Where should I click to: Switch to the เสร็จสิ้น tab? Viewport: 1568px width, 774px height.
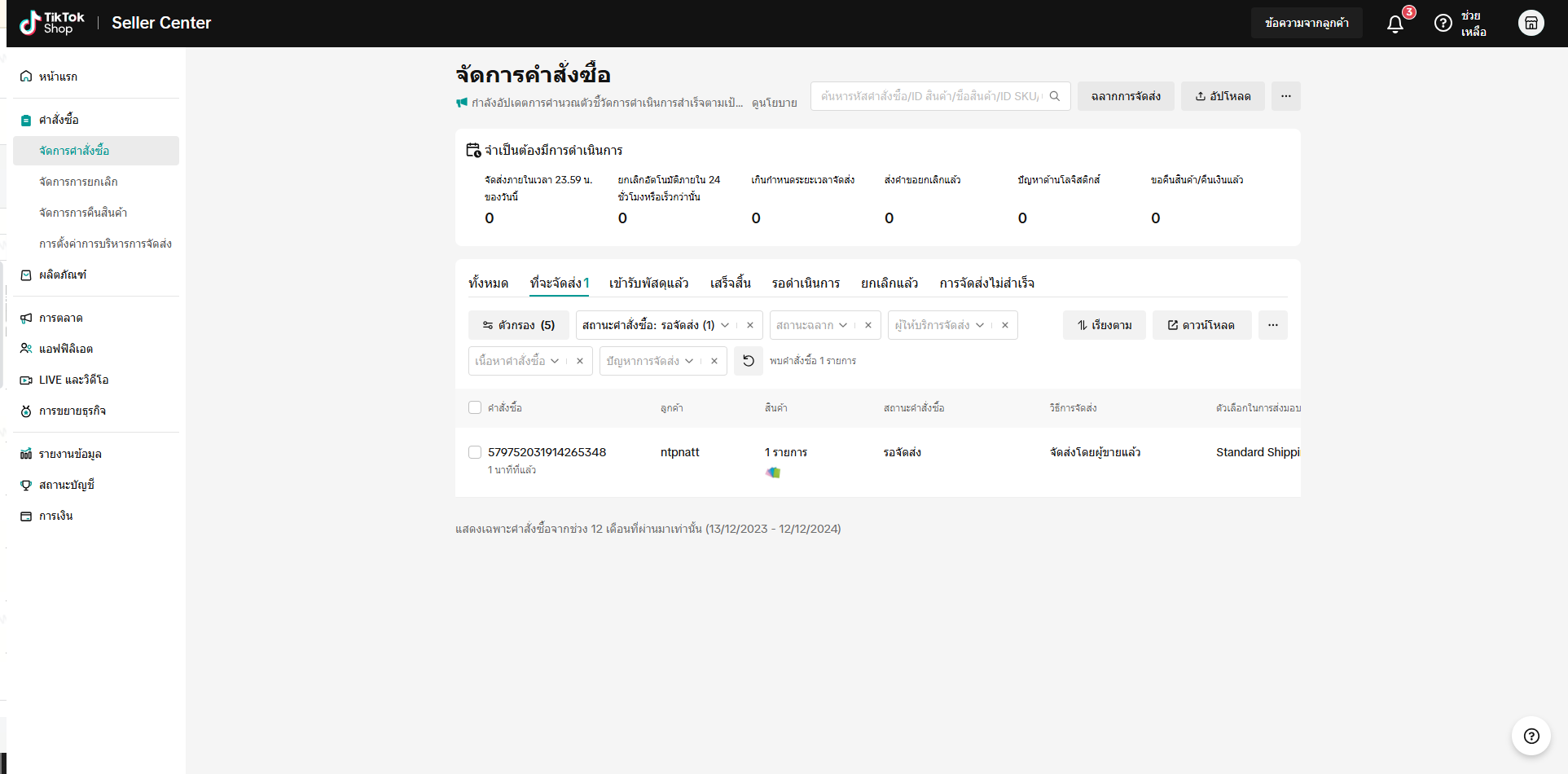(730, 283)
